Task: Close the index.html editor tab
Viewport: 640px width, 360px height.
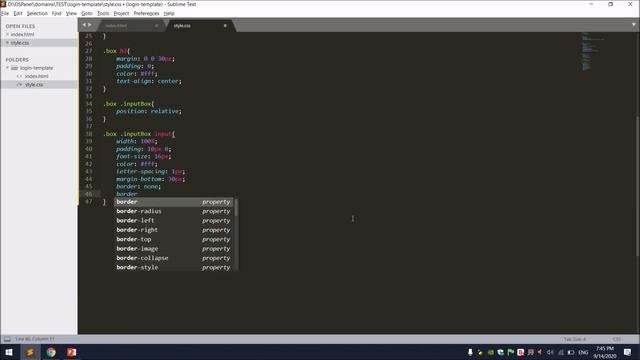Action: [x=156, y=26]
